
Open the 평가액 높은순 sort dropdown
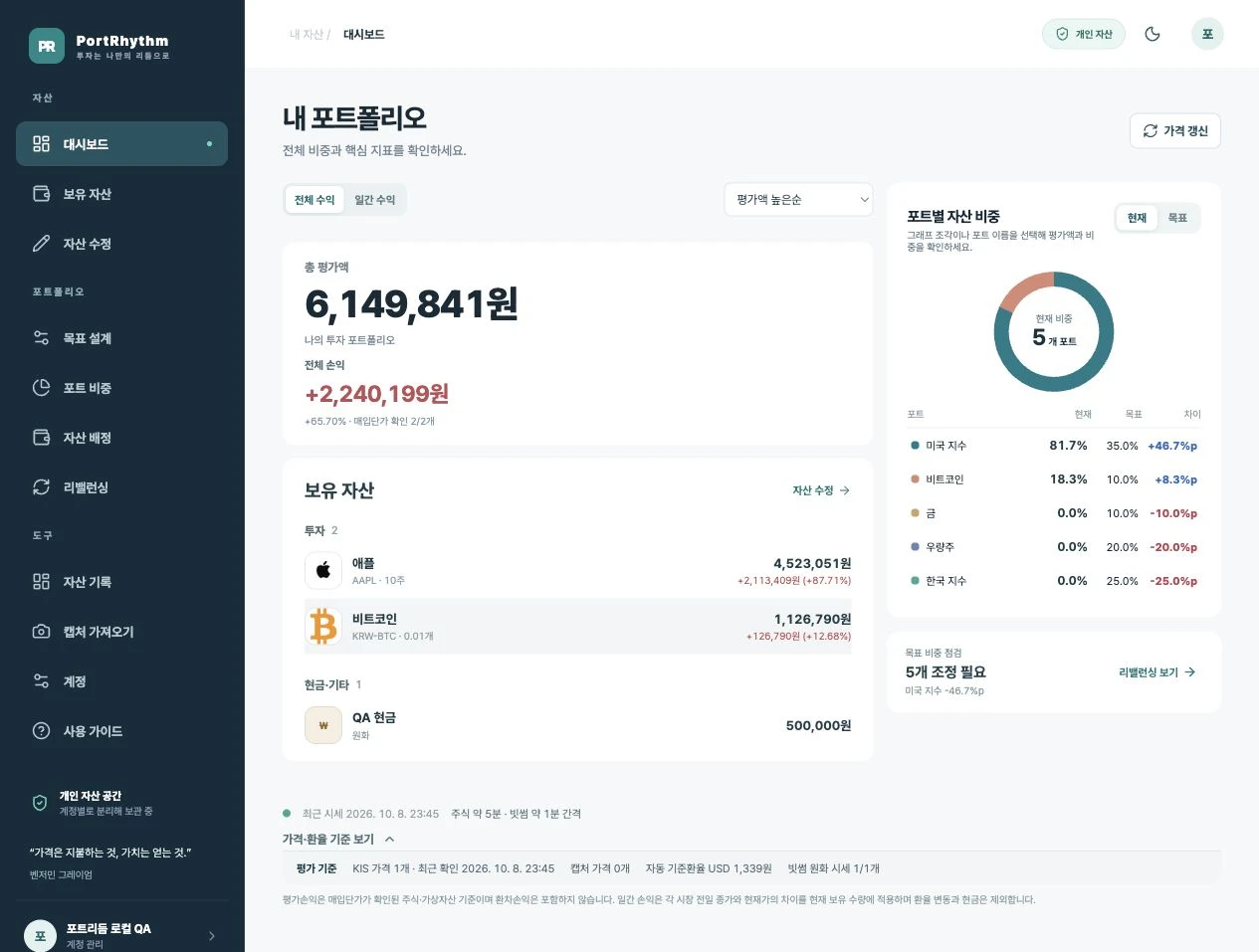tap(798, 200)
